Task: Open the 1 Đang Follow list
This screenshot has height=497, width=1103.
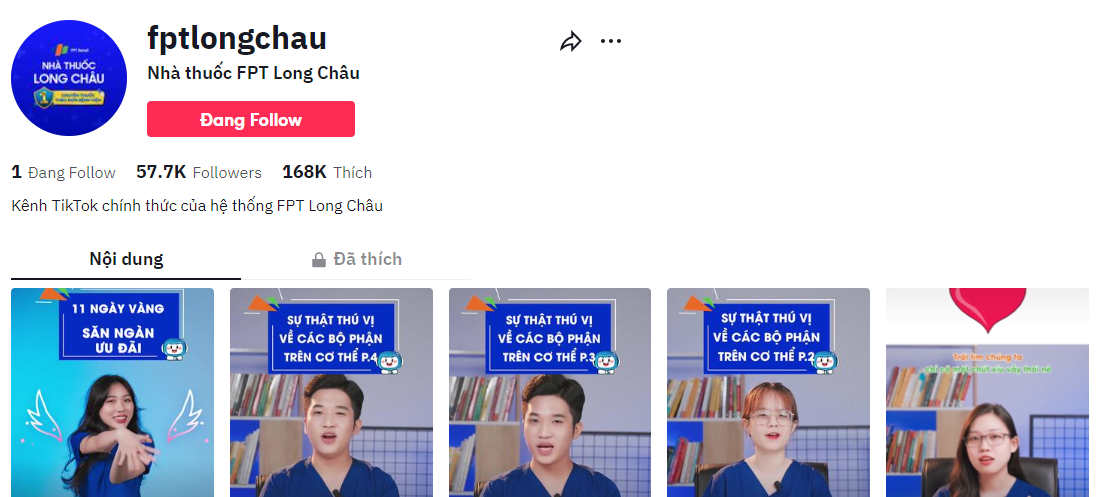Action: pyautogui.click(x=63, y=172)
